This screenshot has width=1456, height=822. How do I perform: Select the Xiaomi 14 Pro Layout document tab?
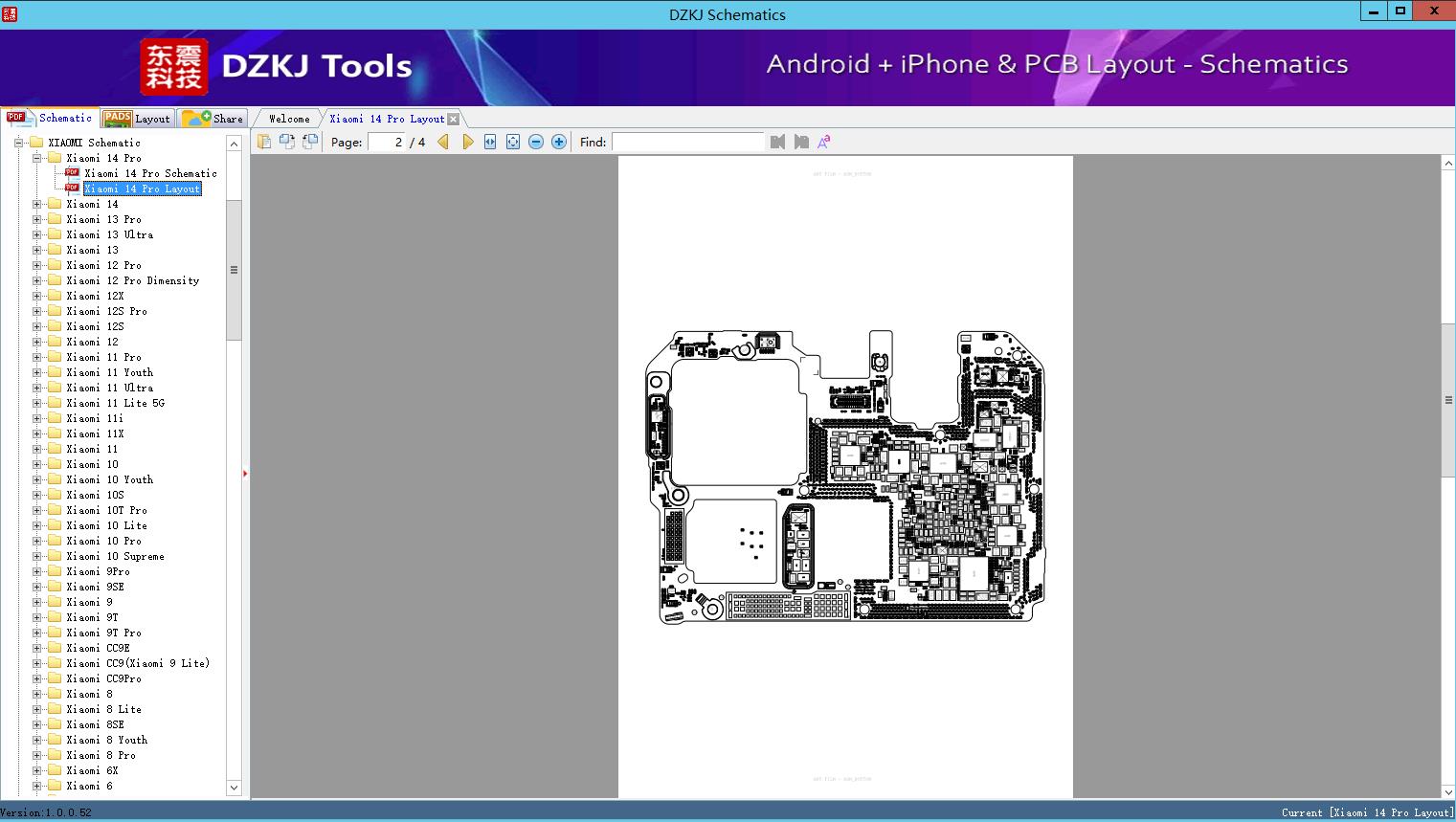coord(387,119)
